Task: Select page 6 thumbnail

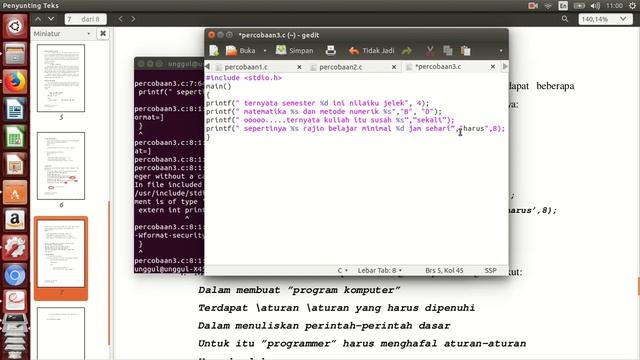Action: point(61,166)
